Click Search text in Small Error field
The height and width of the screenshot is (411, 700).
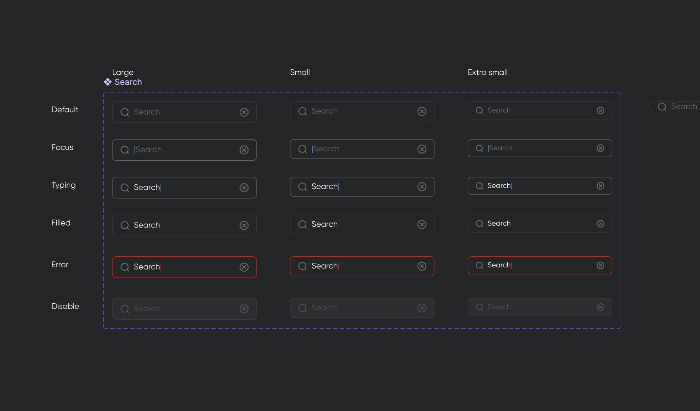(x=325, y=266)
